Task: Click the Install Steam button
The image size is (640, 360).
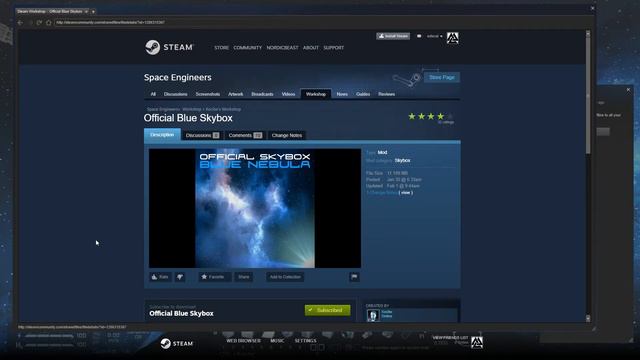Action: coord(393,36)
